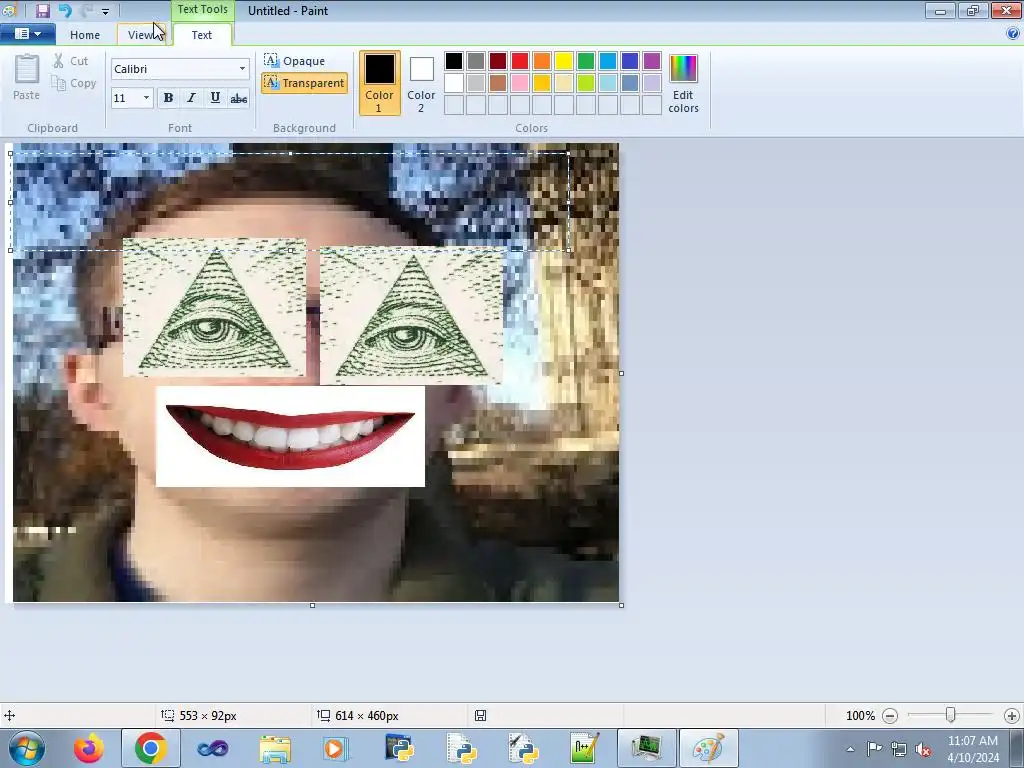Switch to the Home ribbon tab
Viewport: 1024px width, 768px height.
[85, 35]
